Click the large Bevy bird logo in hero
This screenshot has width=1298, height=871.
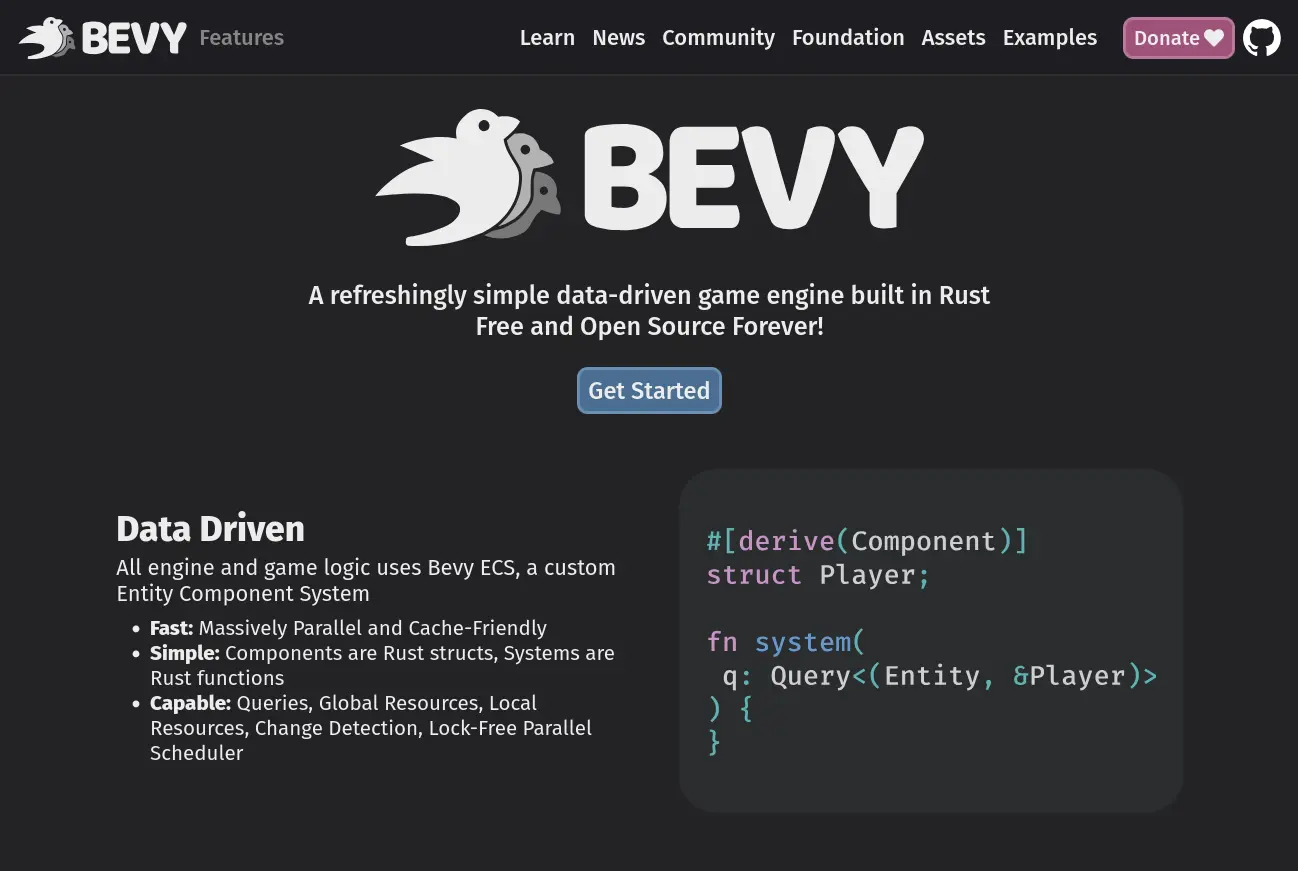click(467, 178)
